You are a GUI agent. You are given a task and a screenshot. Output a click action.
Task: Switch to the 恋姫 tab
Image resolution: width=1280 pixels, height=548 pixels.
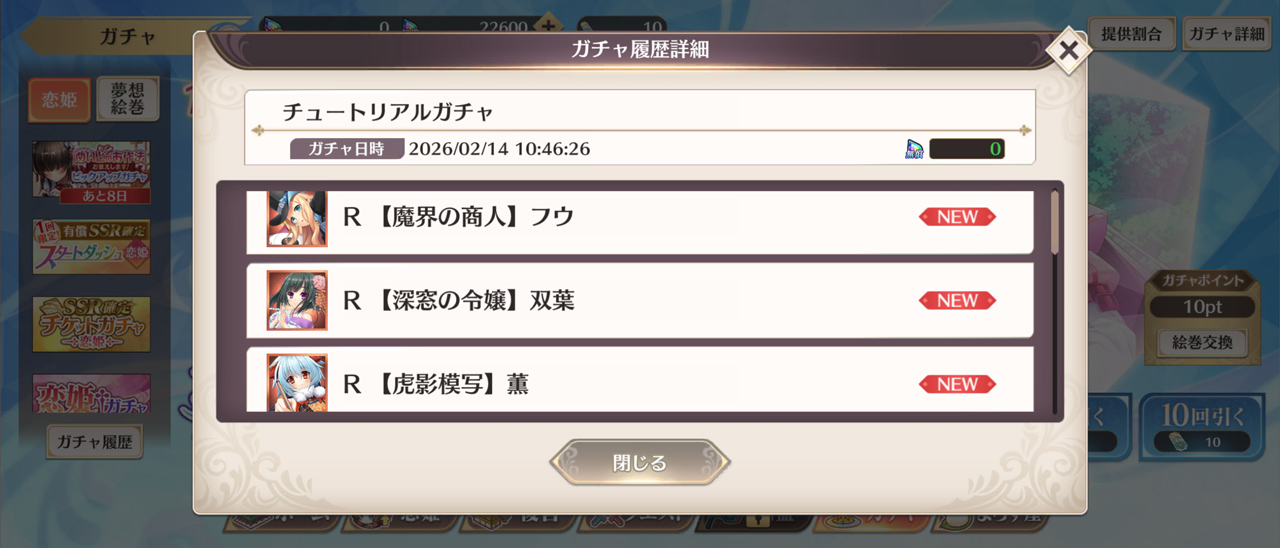click(59, 100)
